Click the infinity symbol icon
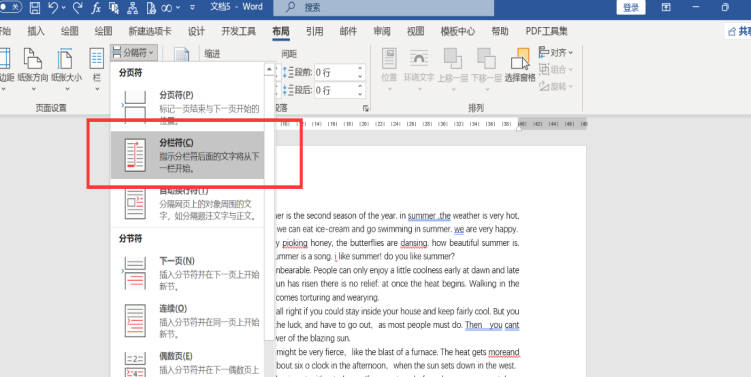Image resolution: width=751 pixels, height=377 pixels. tap(166, 8)
